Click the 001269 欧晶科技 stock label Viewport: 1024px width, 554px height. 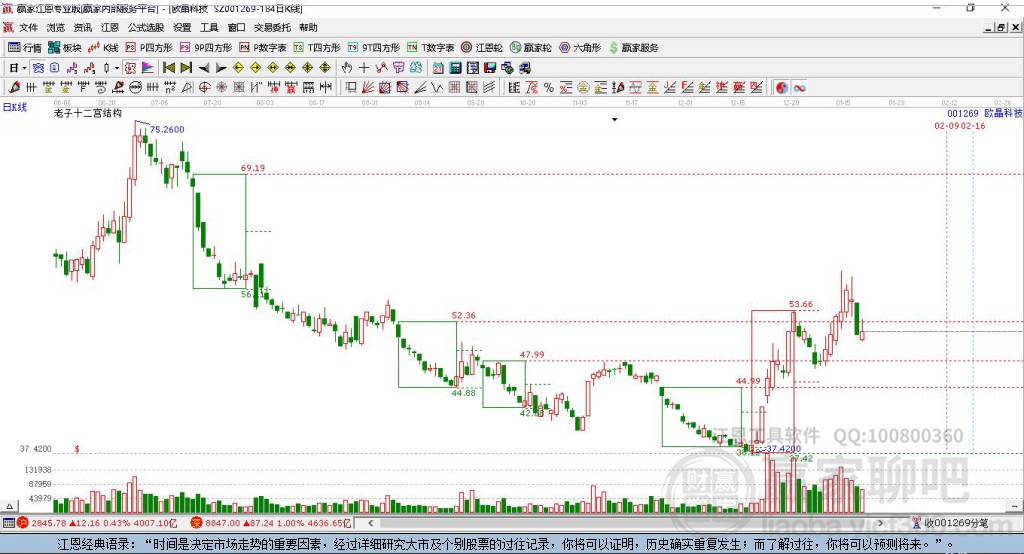point(984,113)
